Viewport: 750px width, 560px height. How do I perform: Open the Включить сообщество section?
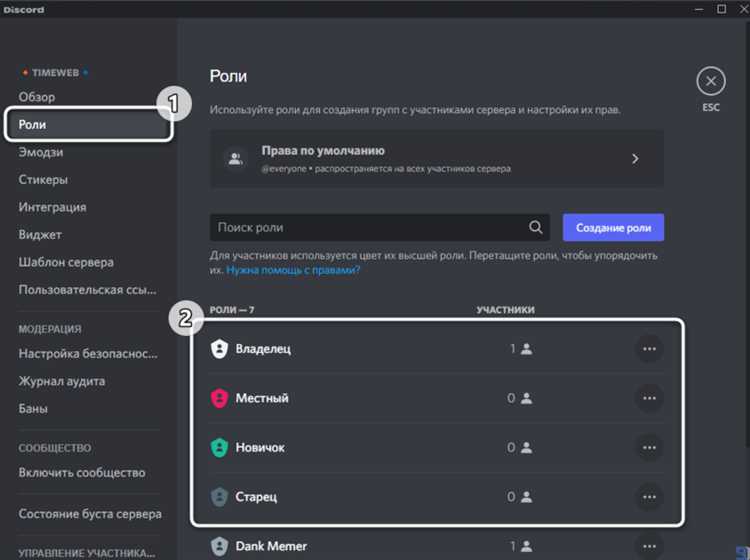82,472
